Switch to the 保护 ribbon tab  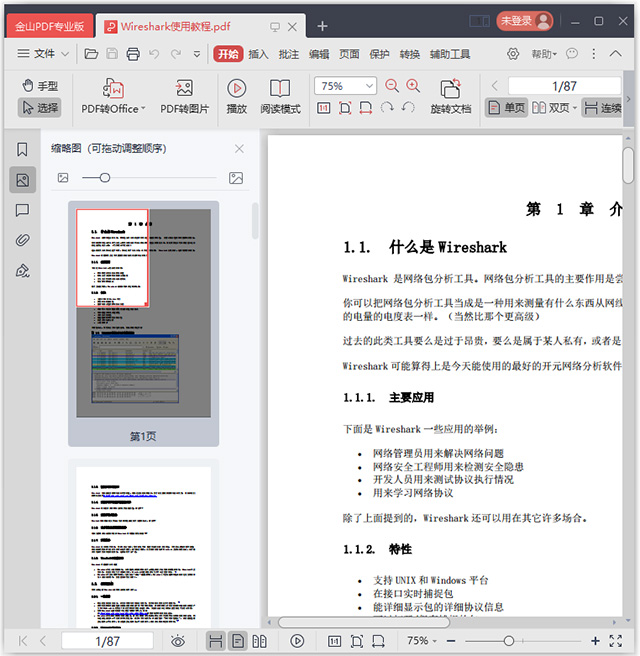(x=379, y=54)
